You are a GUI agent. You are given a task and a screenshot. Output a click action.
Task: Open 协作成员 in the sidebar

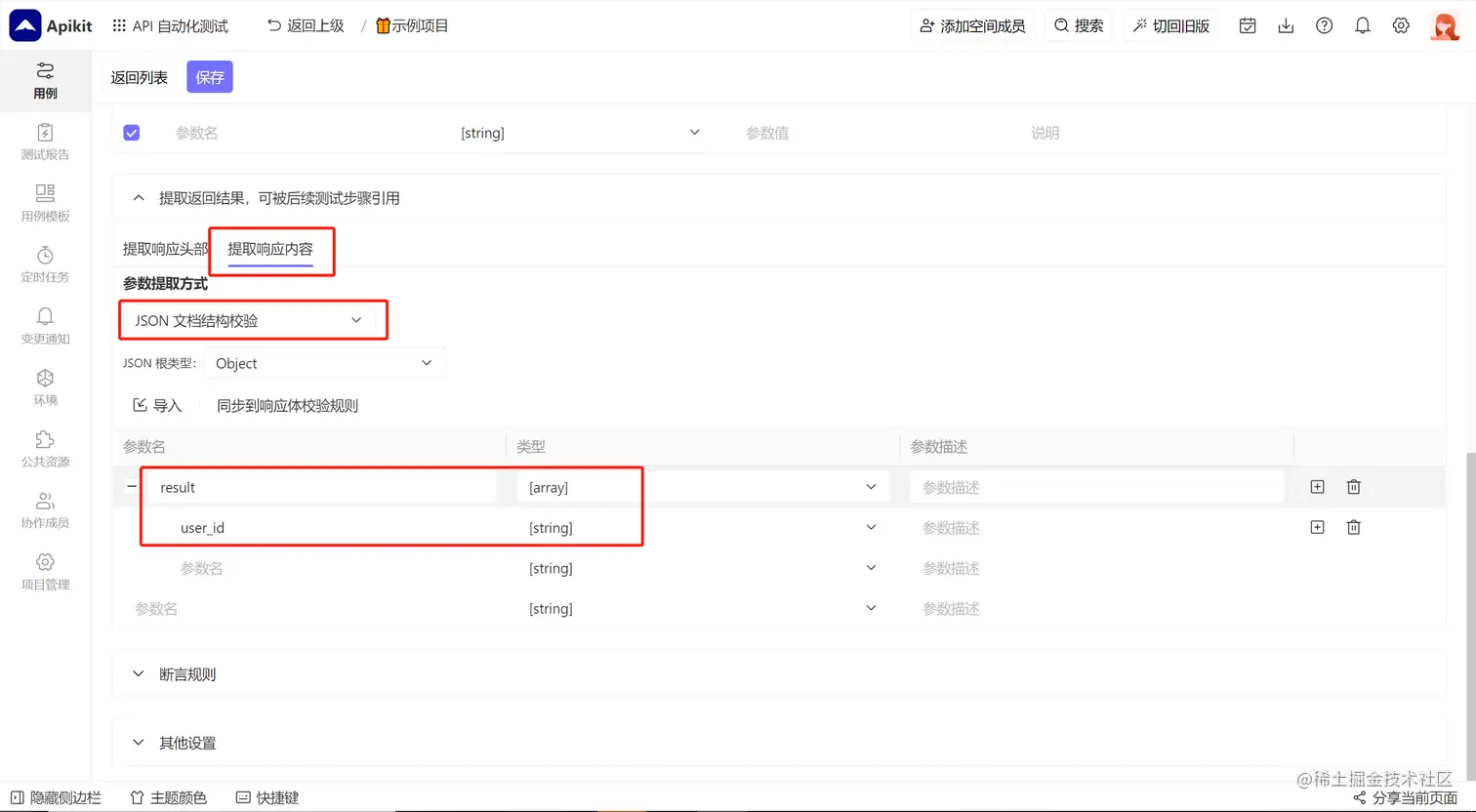[45, 510]
